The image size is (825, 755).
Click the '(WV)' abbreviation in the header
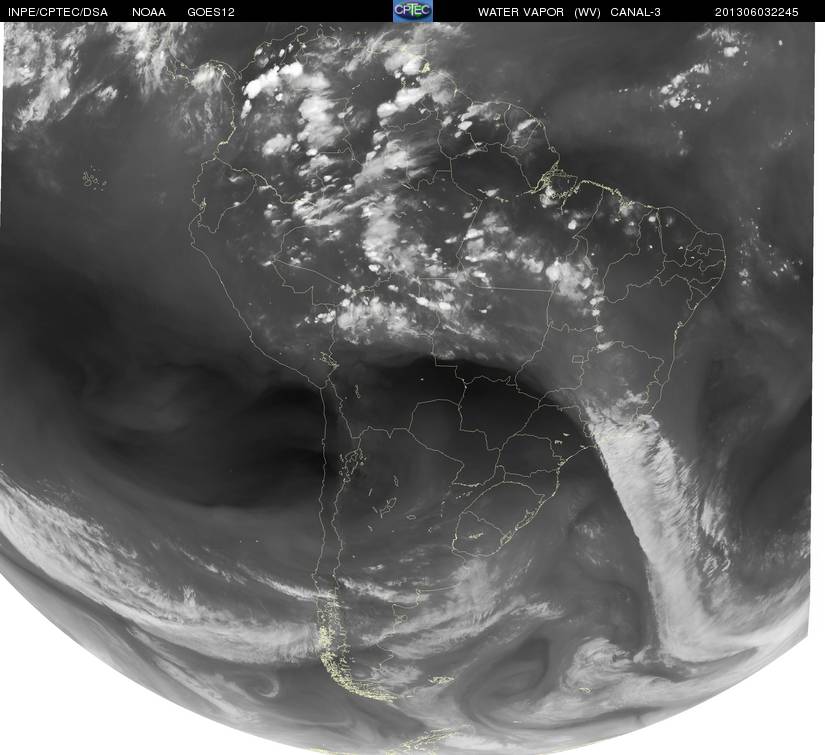[587, 12]
